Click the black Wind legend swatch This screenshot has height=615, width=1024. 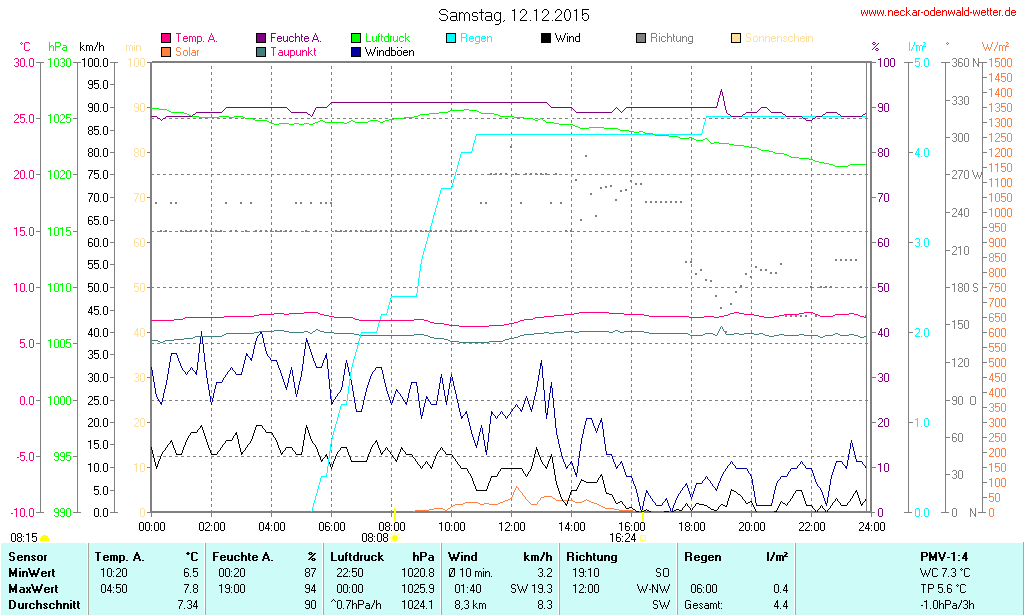click(x=546, y=39)
